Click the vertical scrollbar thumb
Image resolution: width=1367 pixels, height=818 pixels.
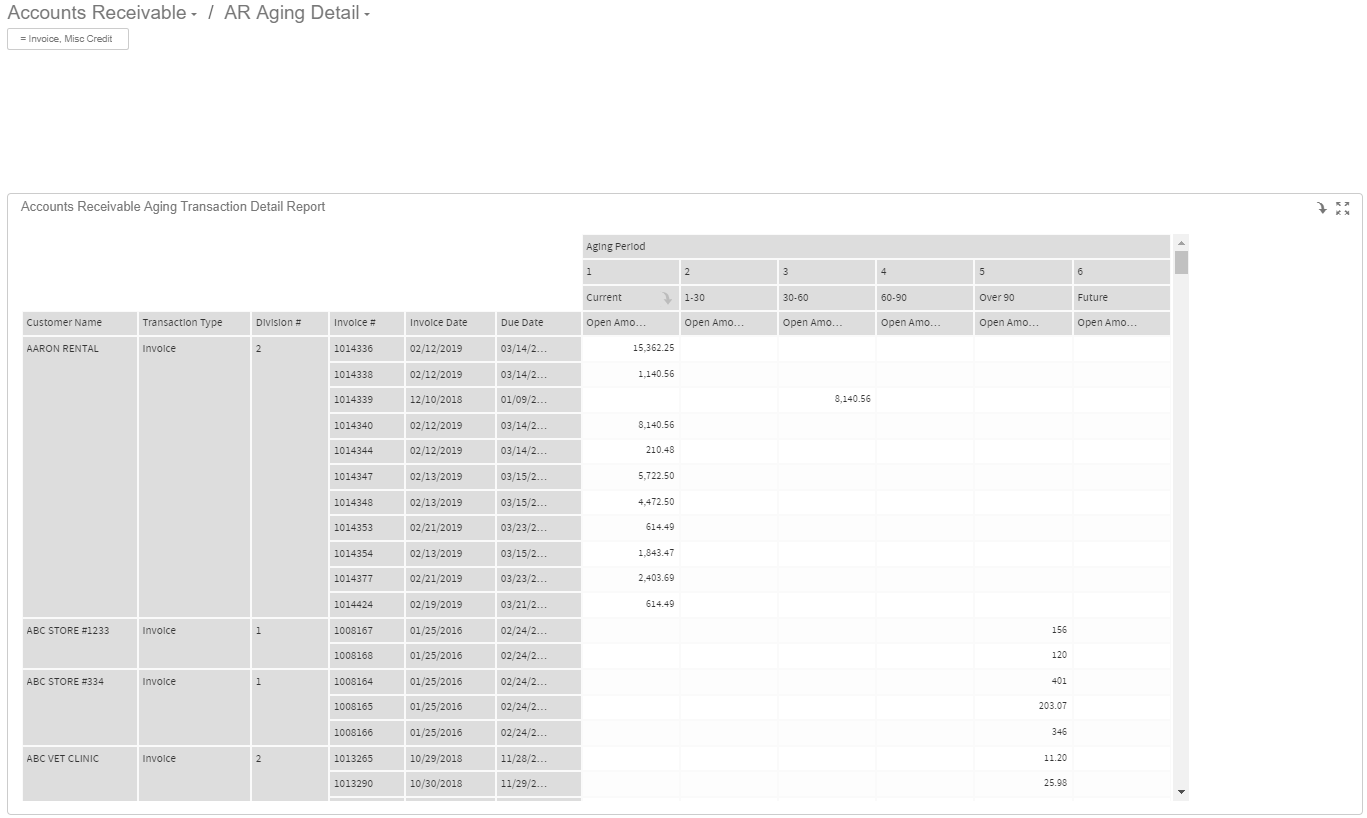click(x=1181, y=262)
